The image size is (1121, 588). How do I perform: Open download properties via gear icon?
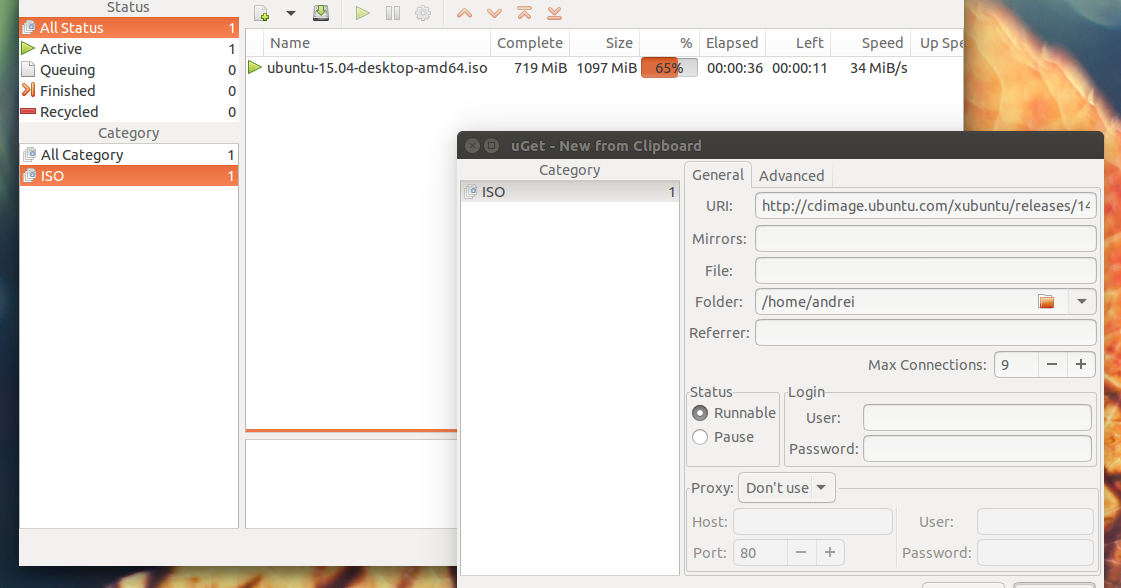[x=422, y=13]
